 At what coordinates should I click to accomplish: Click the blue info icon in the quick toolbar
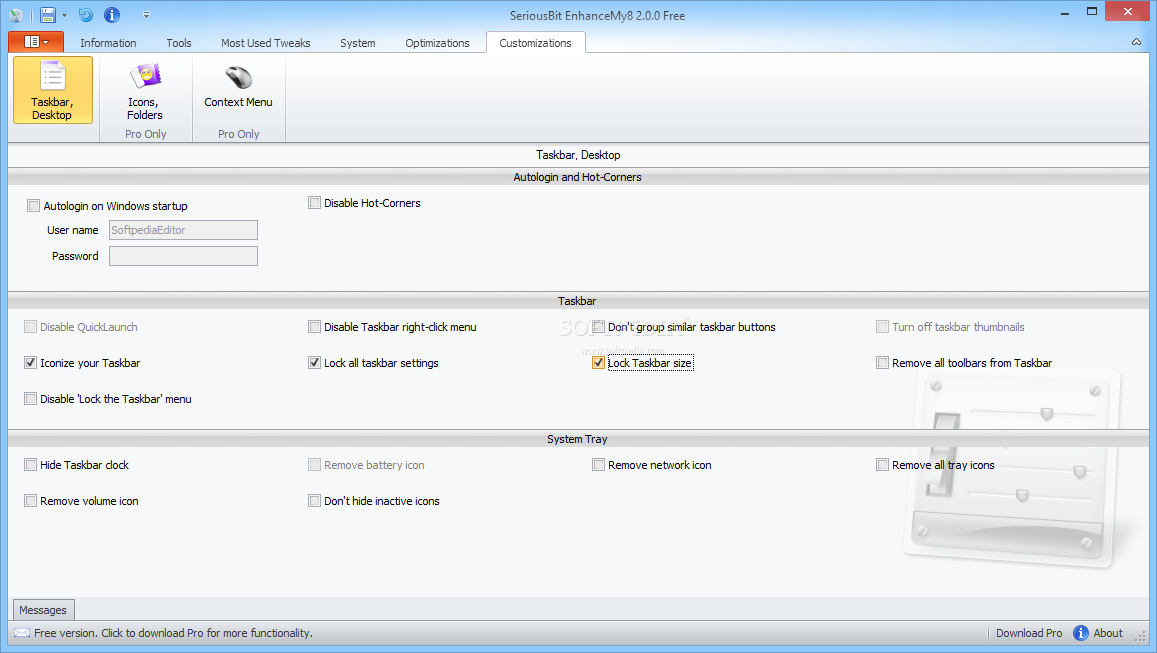[x=111, y=15]
